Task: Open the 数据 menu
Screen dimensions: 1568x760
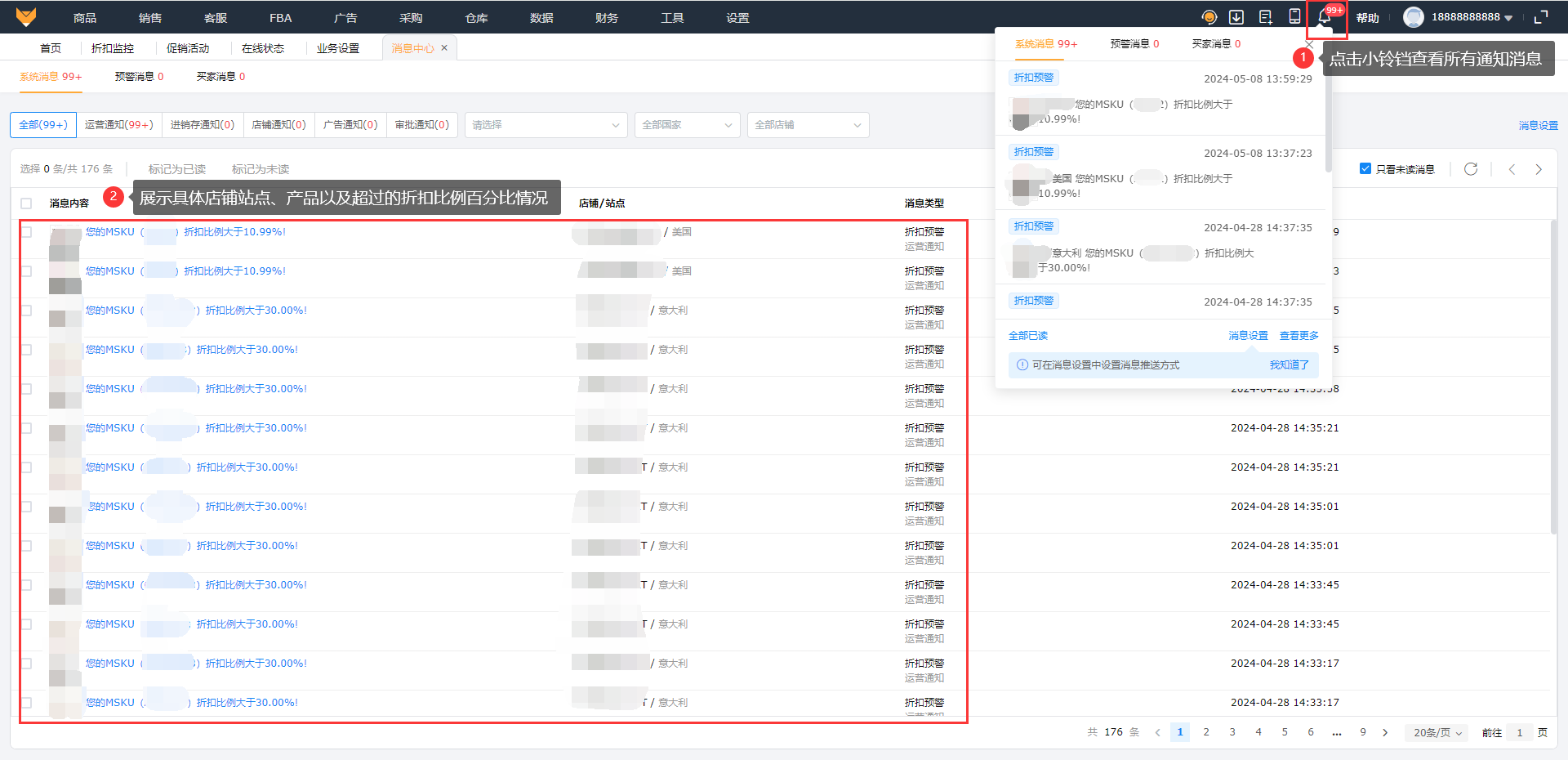Action: coord(541,17)
